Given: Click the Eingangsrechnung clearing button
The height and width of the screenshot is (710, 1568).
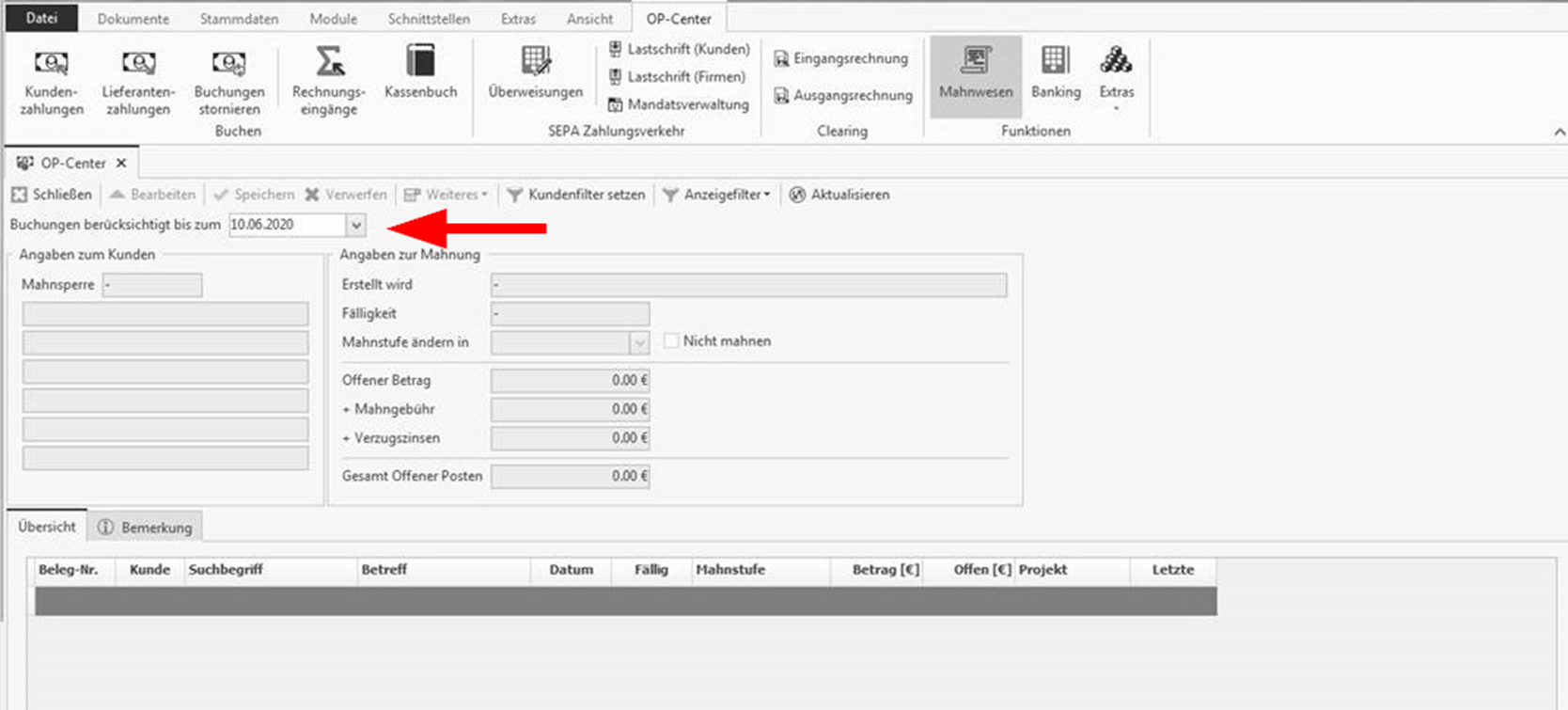Looking at the screenshot, I should coord(841,58).
